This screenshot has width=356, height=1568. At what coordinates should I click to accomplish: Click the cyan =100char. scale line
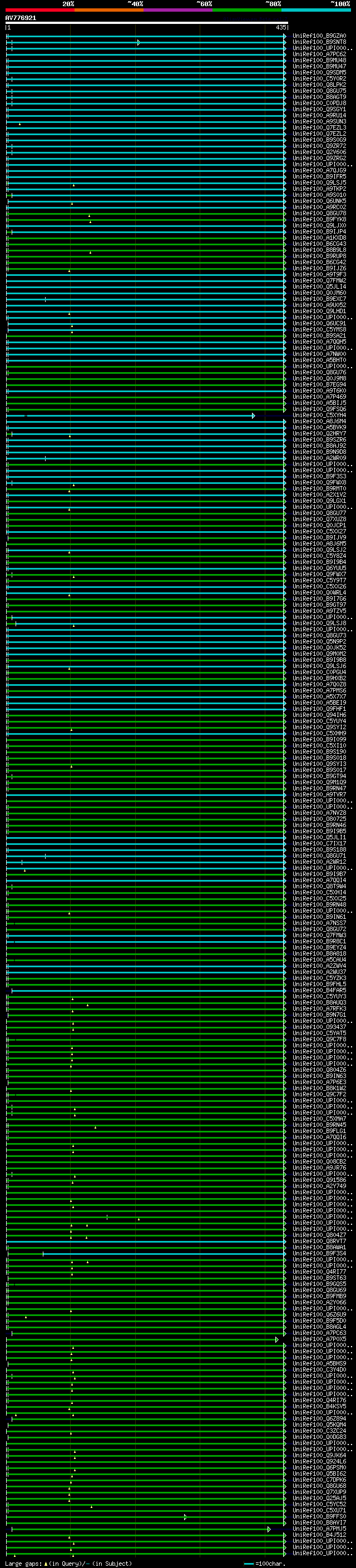[248, 1564]
